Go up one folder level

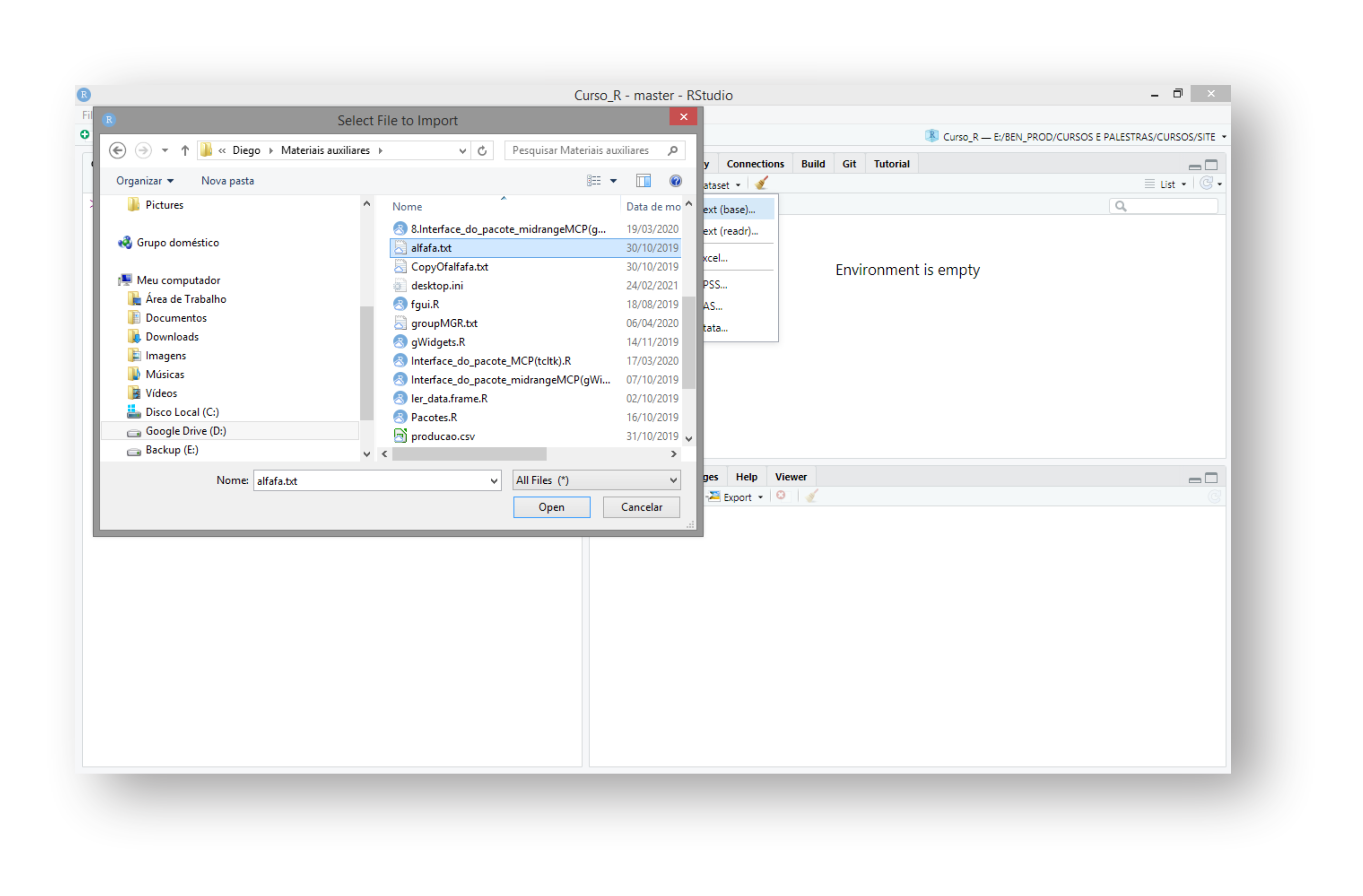pyautogui.click(x=184, y=150)
